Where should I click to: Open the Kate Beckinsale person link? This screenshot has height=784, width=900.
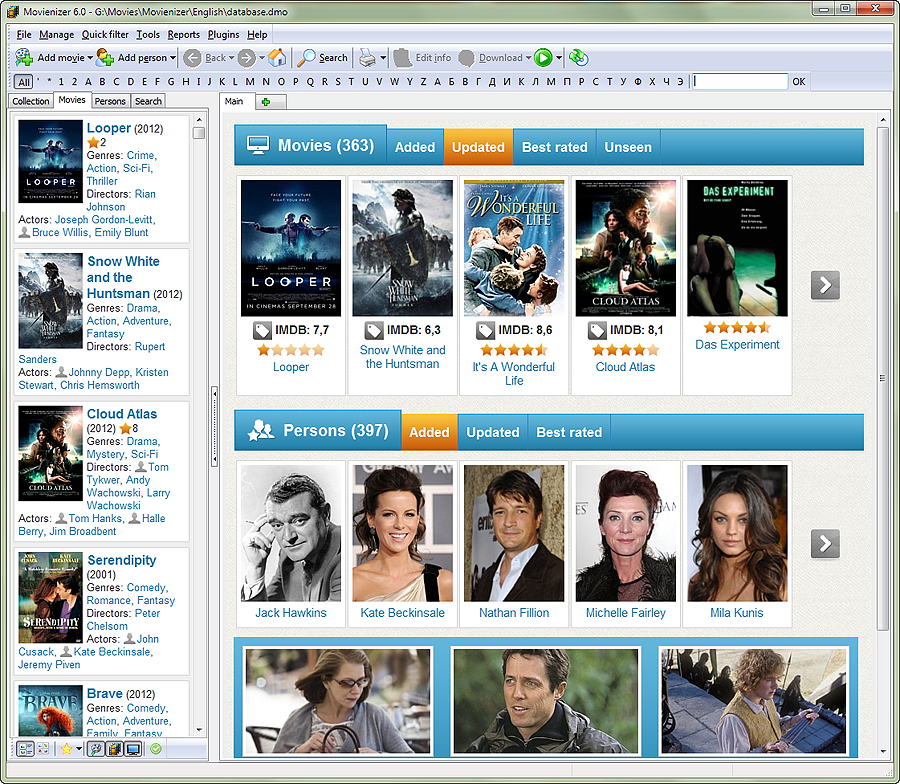pos(402,613)
